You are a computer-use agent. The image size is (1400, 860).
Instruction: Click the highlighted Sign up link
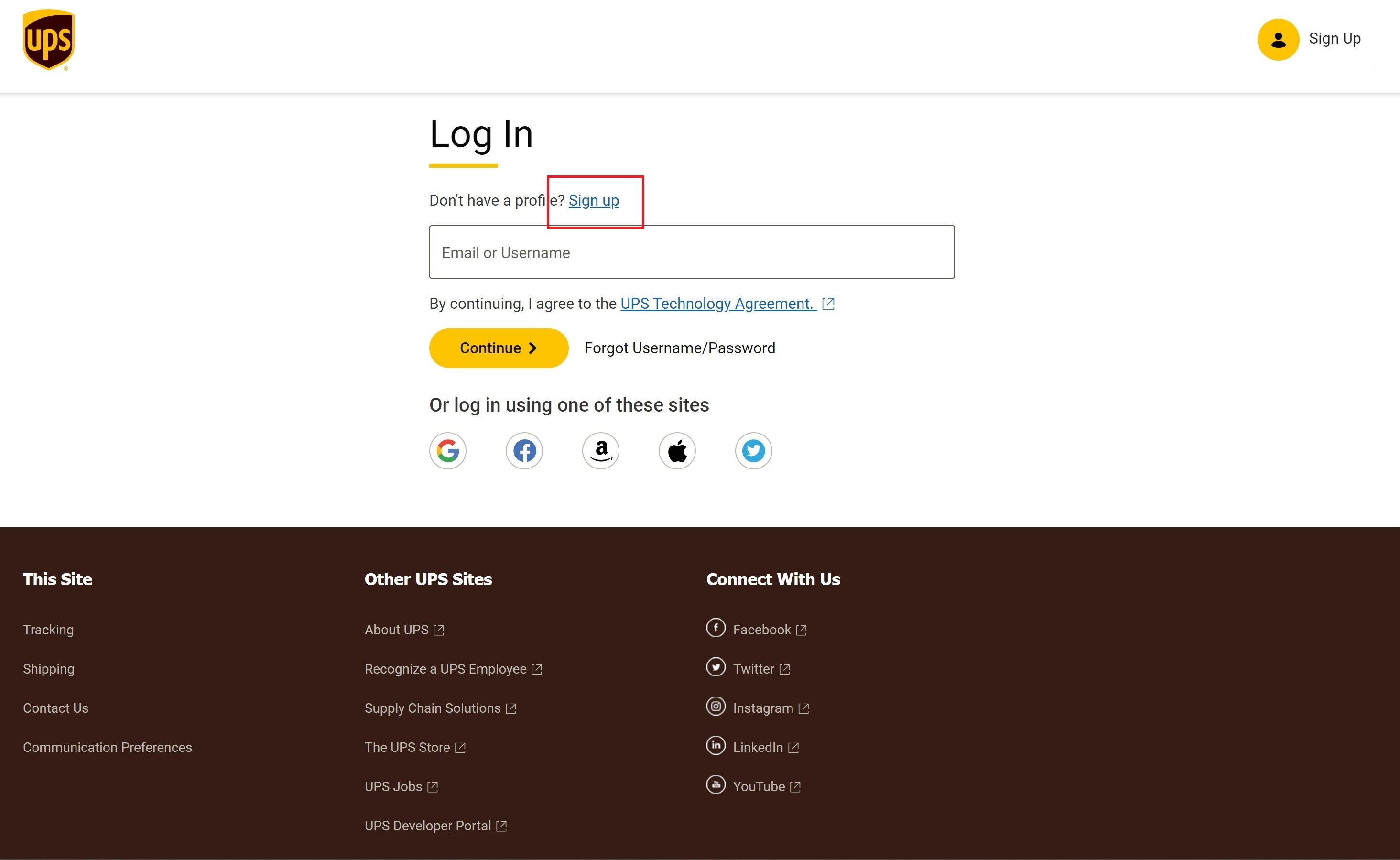pyautogui.click(x=594, y=200)
